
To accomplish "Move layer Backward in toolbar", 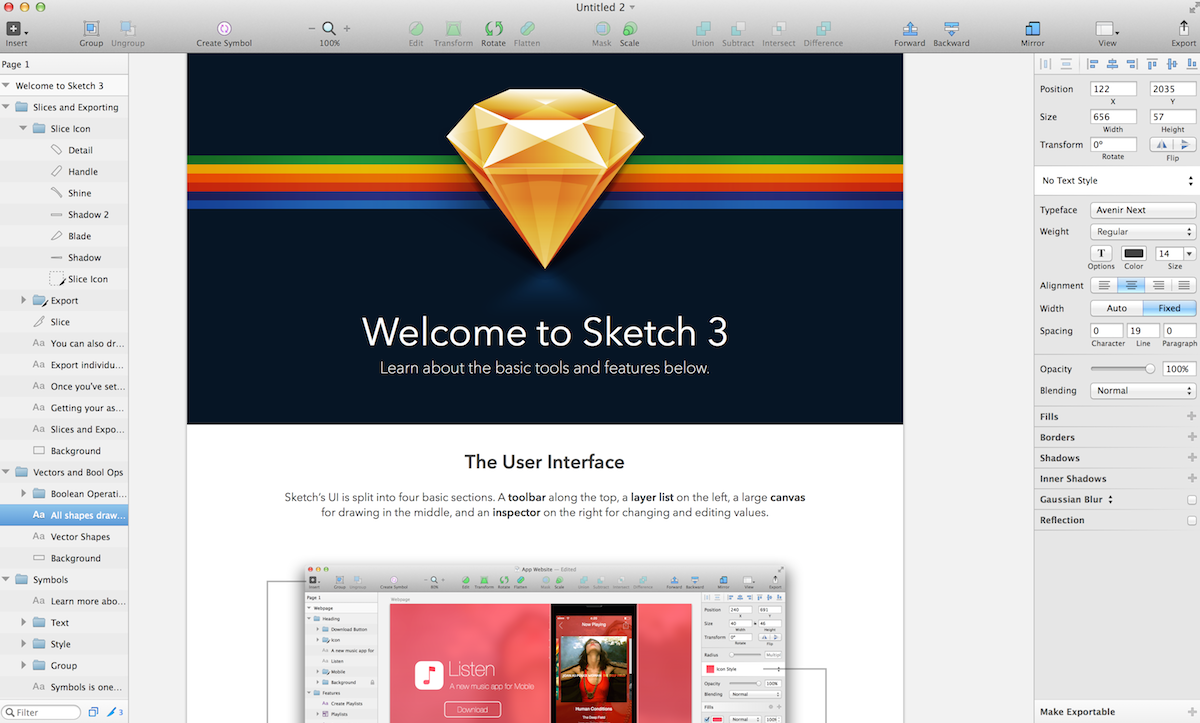I will pos(951,29).
